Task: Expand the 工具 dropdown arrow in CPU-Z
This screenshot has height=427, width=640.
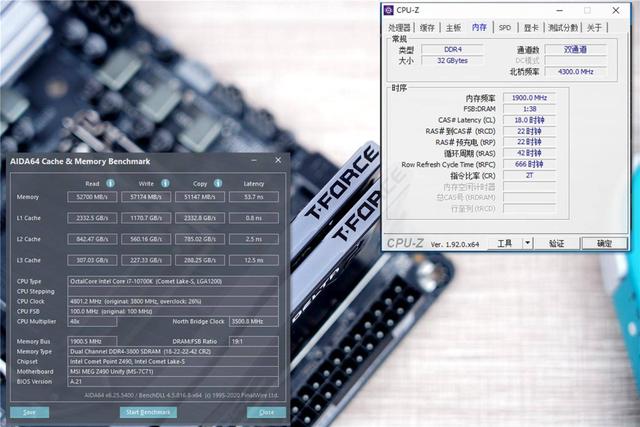Action: 527,244
